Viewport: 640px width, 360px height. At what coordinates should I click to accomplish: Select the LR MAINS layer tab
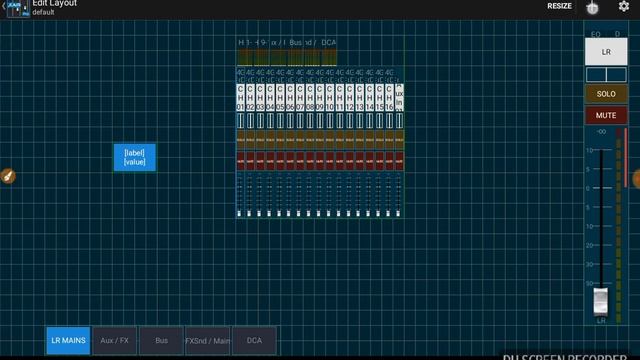tap(68, 340)
